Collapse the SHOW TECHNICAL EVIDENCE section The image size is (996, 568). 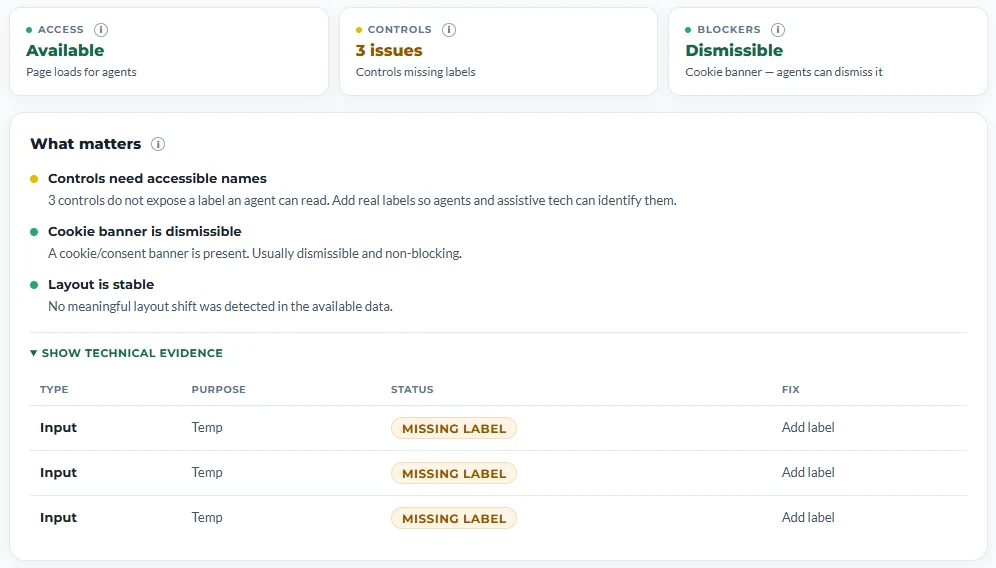click(126, 353)
